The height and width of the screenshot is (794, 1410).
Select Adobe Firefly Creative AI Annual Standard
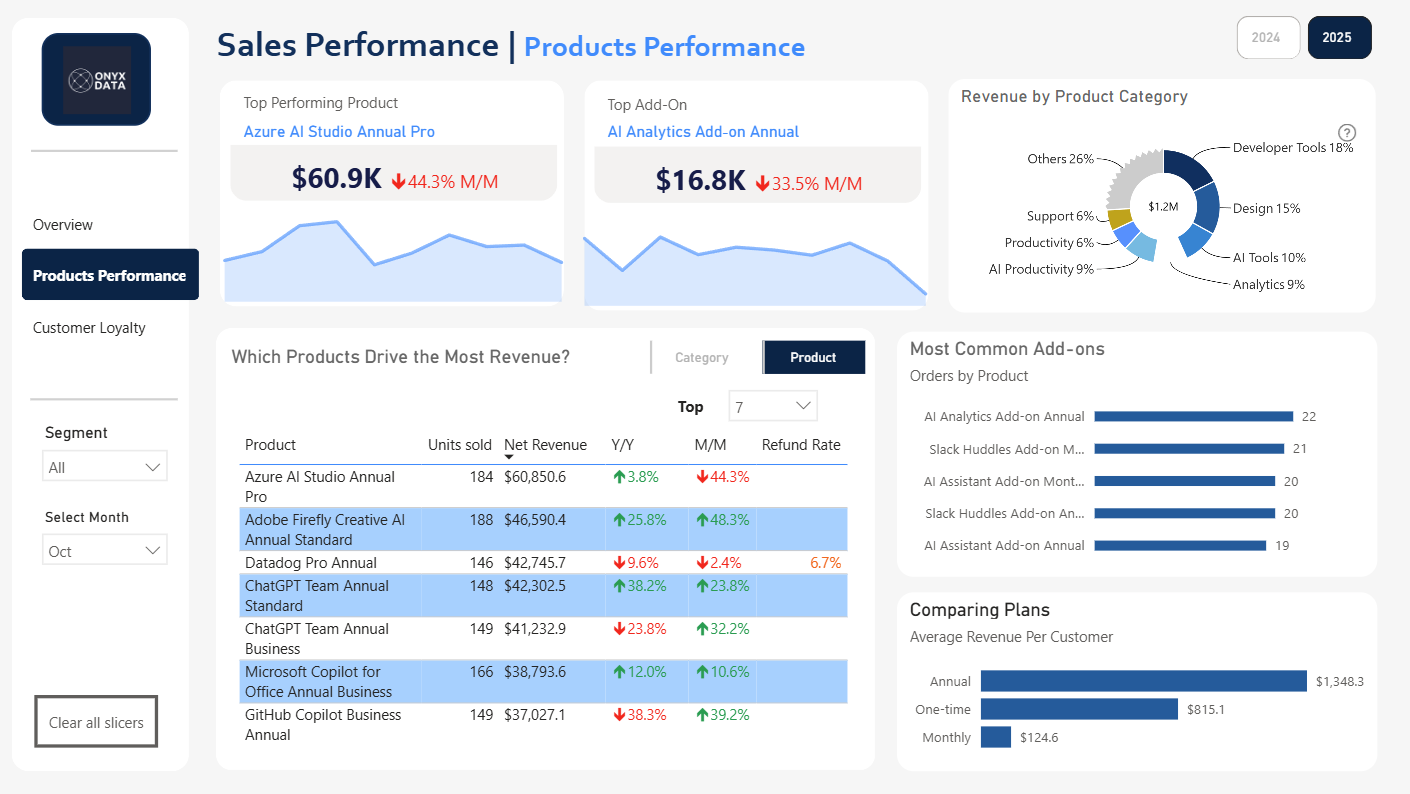click(325, 530)
